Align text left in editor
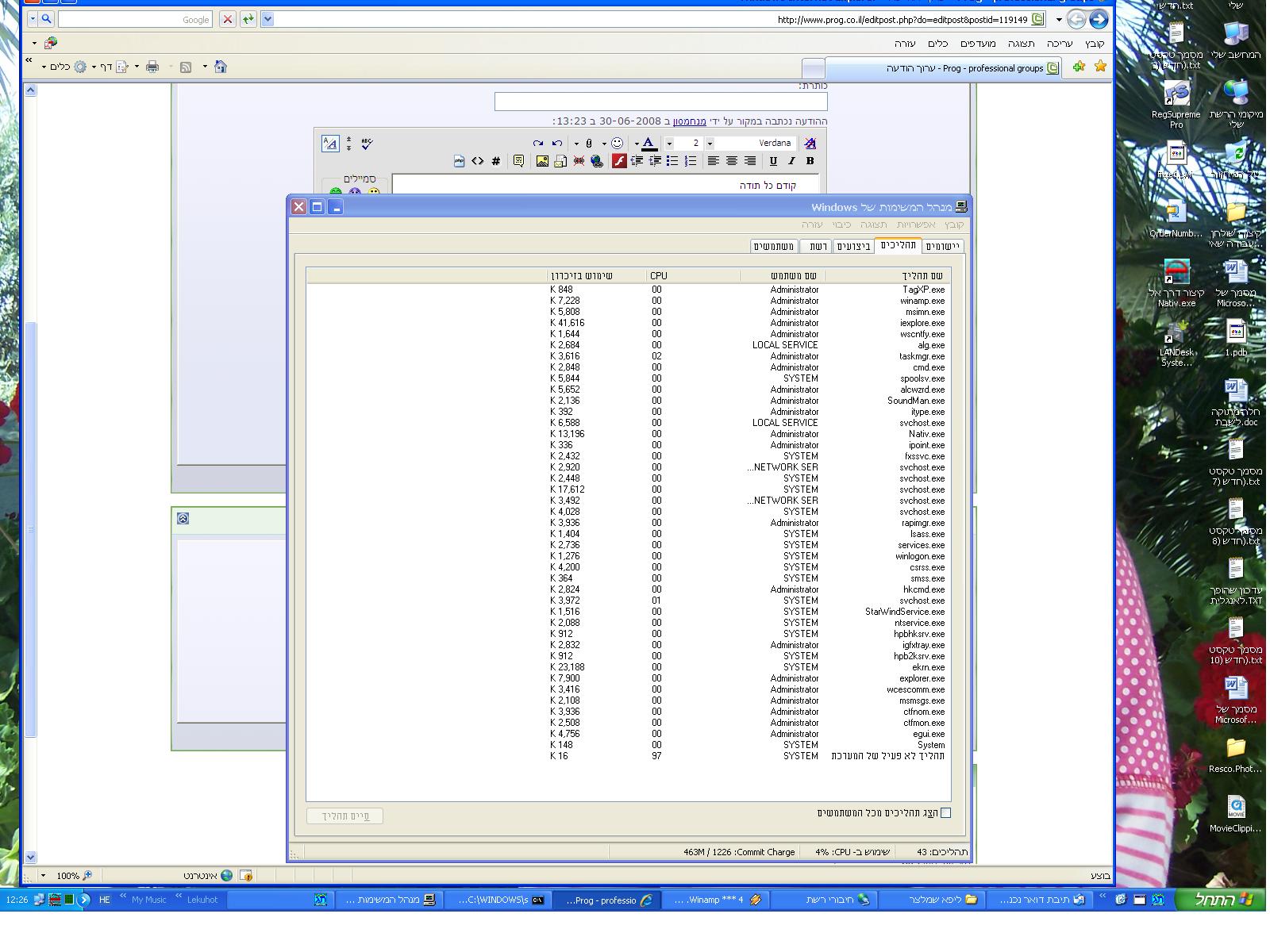This screenshot has width=1270, height=952. click(x=713, y=161)
